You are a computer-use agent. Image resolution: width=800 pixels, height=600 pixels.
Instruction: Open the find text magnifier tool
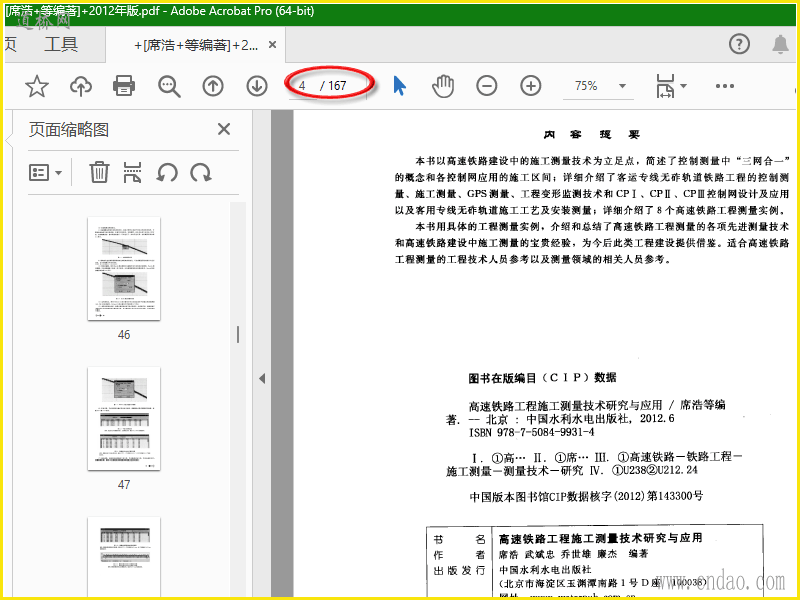(169, 86)
